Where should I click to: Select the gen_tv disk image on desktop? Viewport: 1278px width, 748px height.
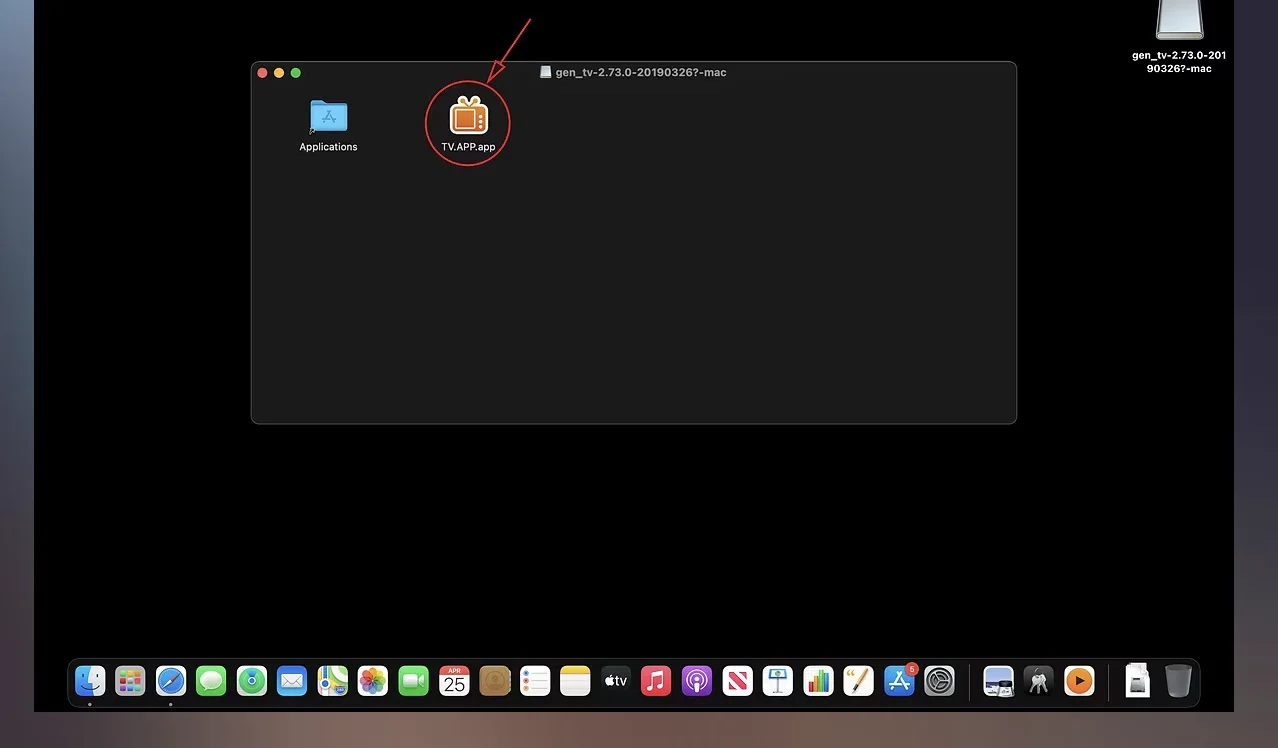click(x=1180, y=20)
